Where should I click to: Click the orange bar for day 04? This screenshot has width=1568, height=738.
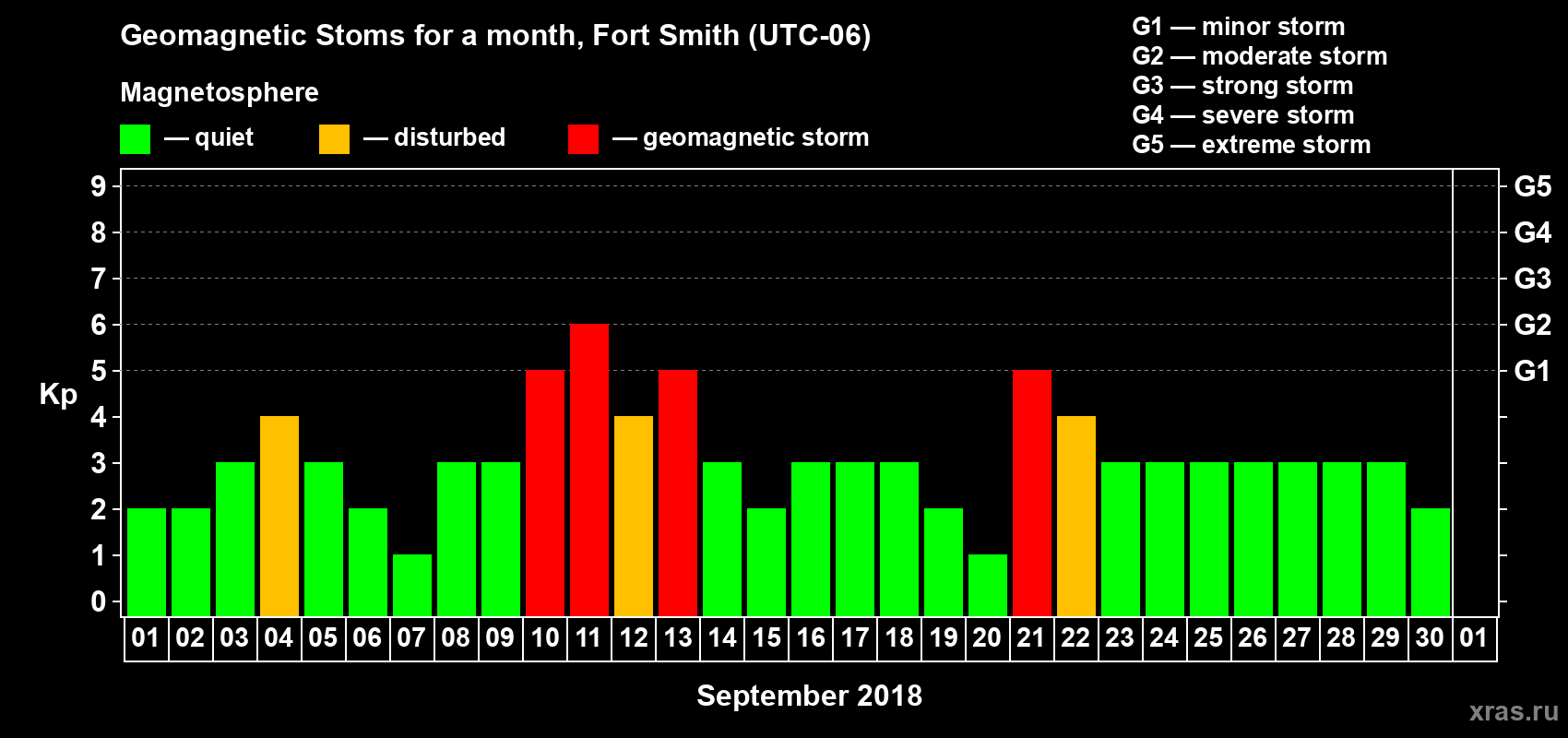279,516
